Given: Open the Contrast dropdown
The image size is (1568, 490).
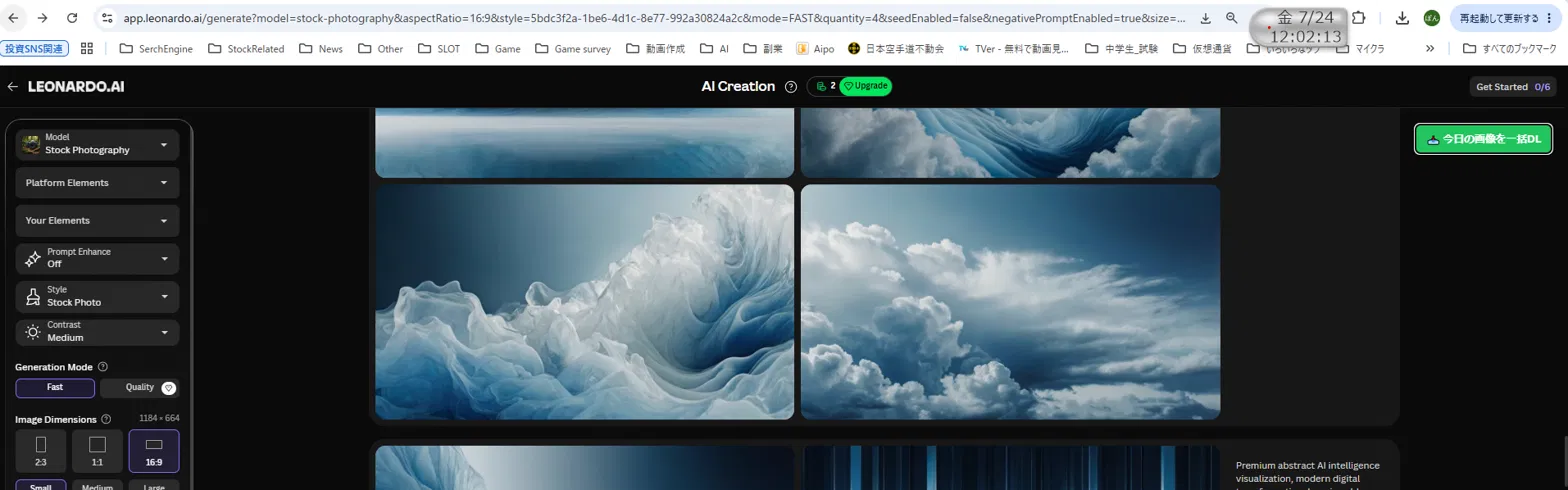Looking at the screenshot, I should (98, 332).
